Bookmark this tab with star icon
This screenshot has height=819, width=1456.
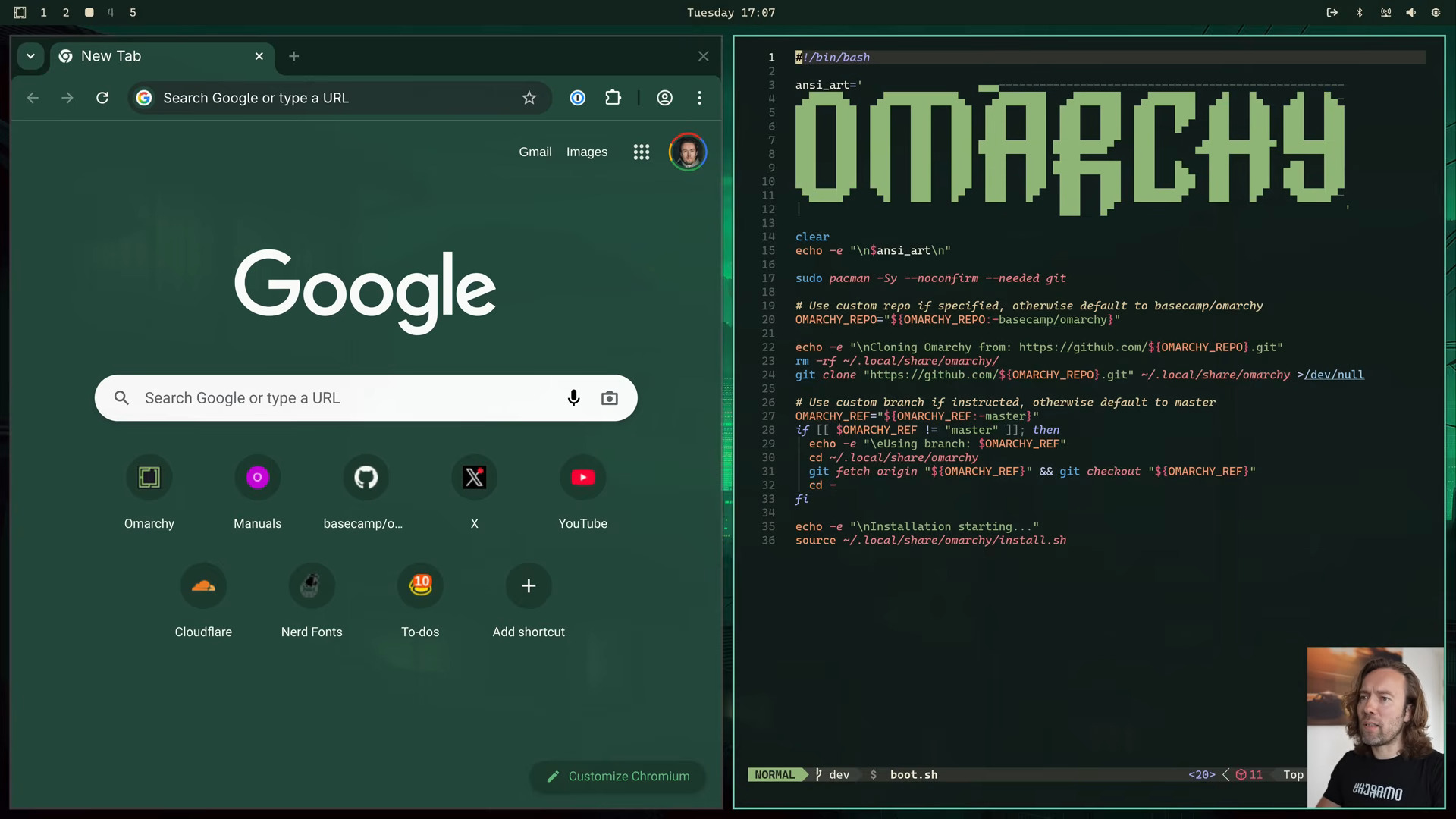529,98
